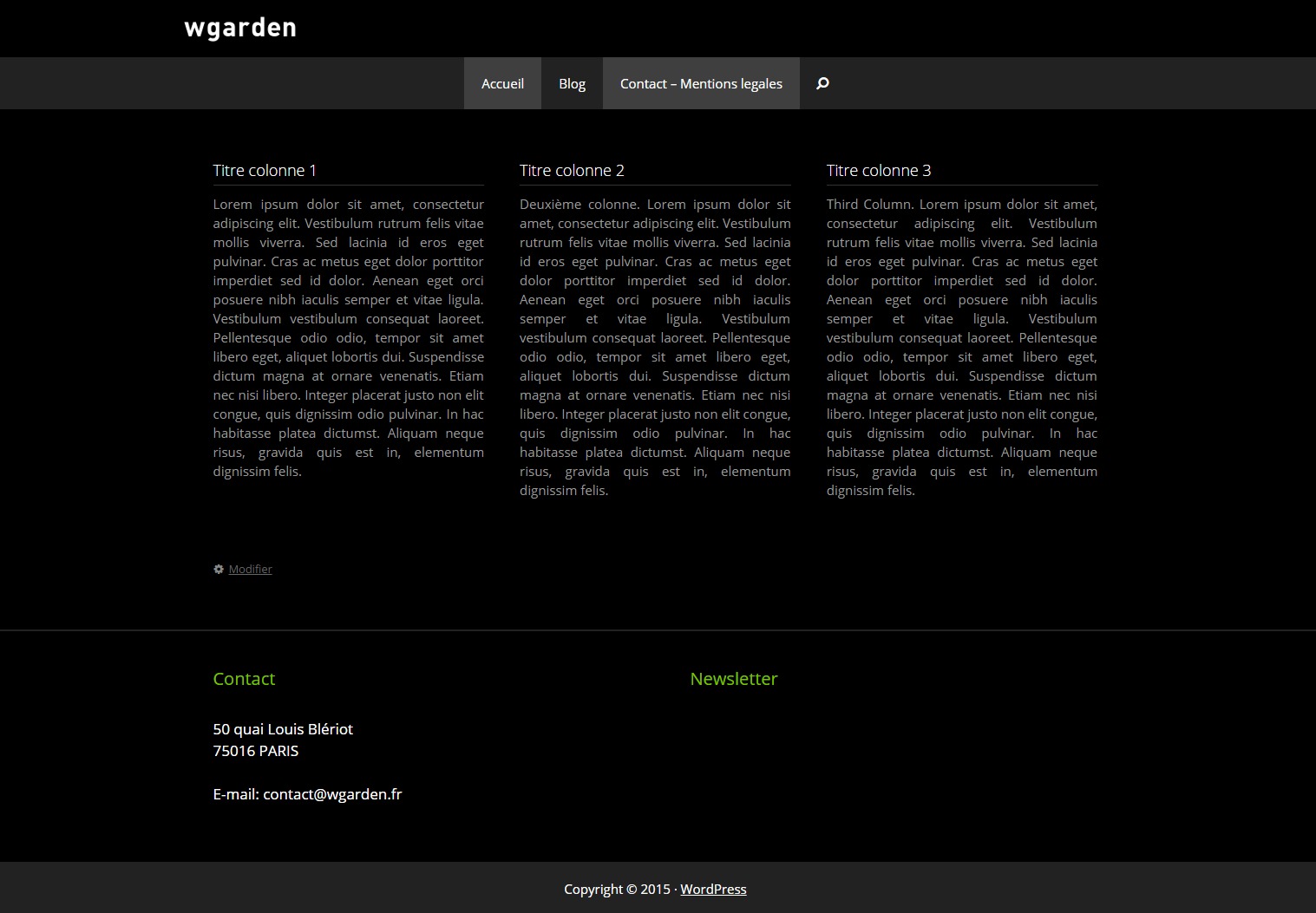Click the Copyright © 2015 text
The height and width of the screenshot is (913, 1316).
(617, 889)
